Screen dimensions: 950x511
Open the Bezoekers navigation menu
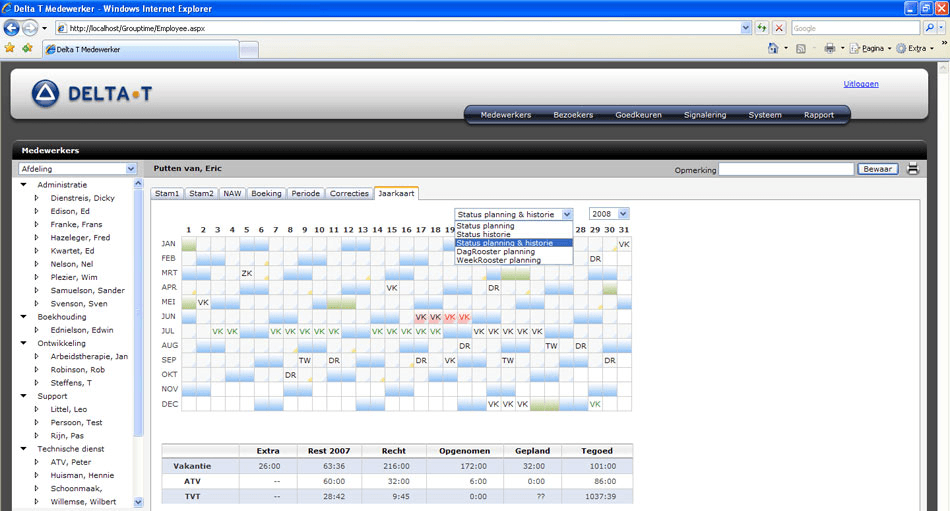click(x=573, y=115)
